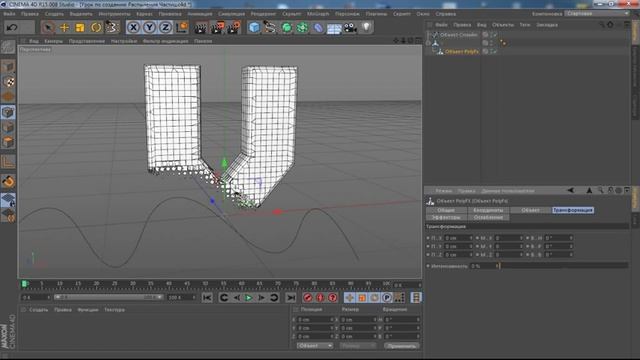The width and height of the screenshot is (640, 360).
Task: Render the current view with clapperboard icon
Action: click(200, 27)
